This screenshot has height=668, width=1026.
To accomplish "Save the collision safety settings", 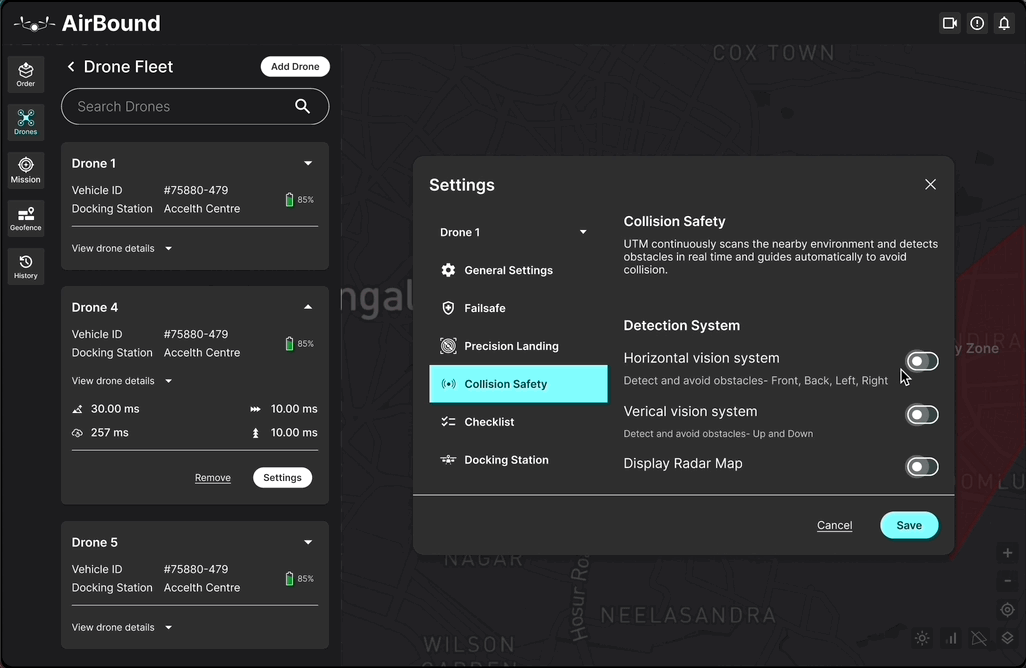I will click(x=909, y=525).
